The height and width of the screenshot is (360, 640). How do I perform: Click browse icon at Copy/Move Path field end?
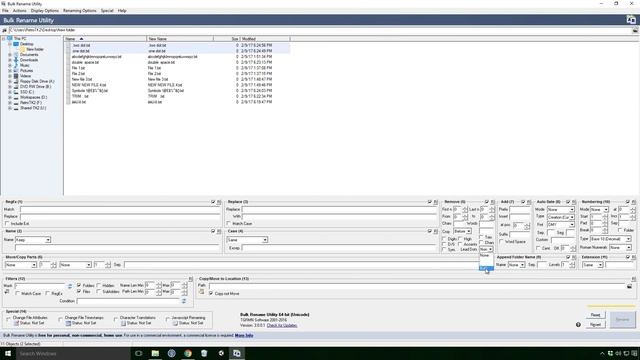[x=629, y=287]
